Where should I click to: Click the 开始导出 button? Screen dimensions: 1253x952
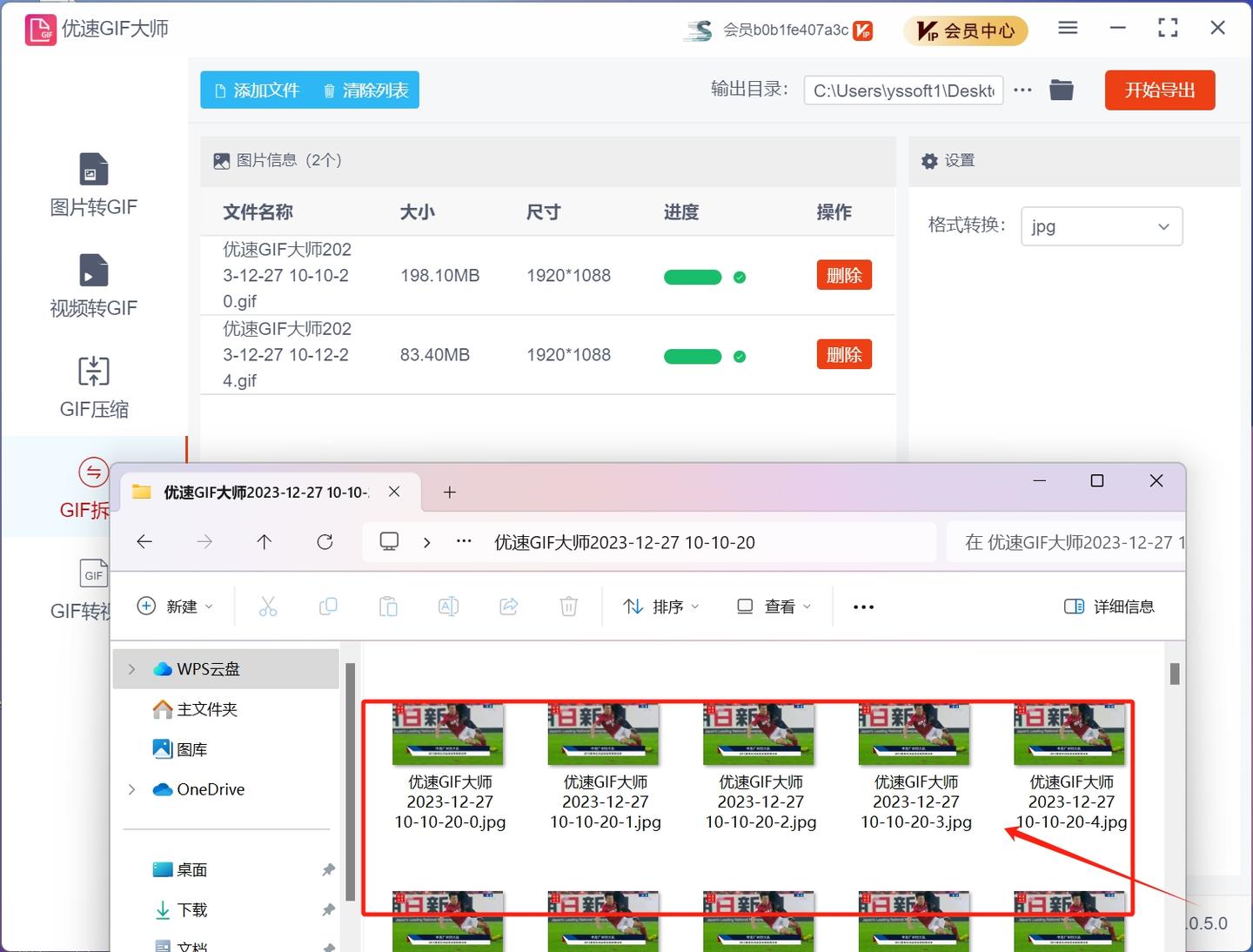coord(1160,90)
